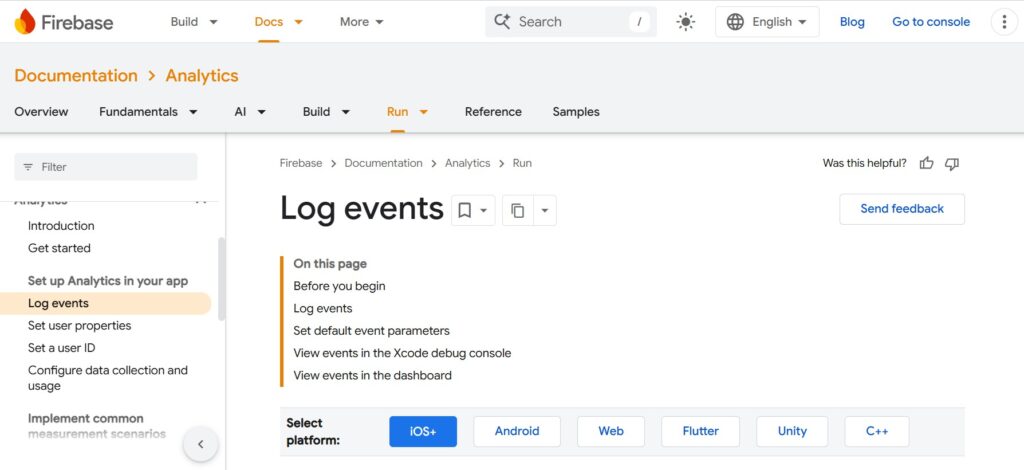Click the Search box in header

(571, 22)
